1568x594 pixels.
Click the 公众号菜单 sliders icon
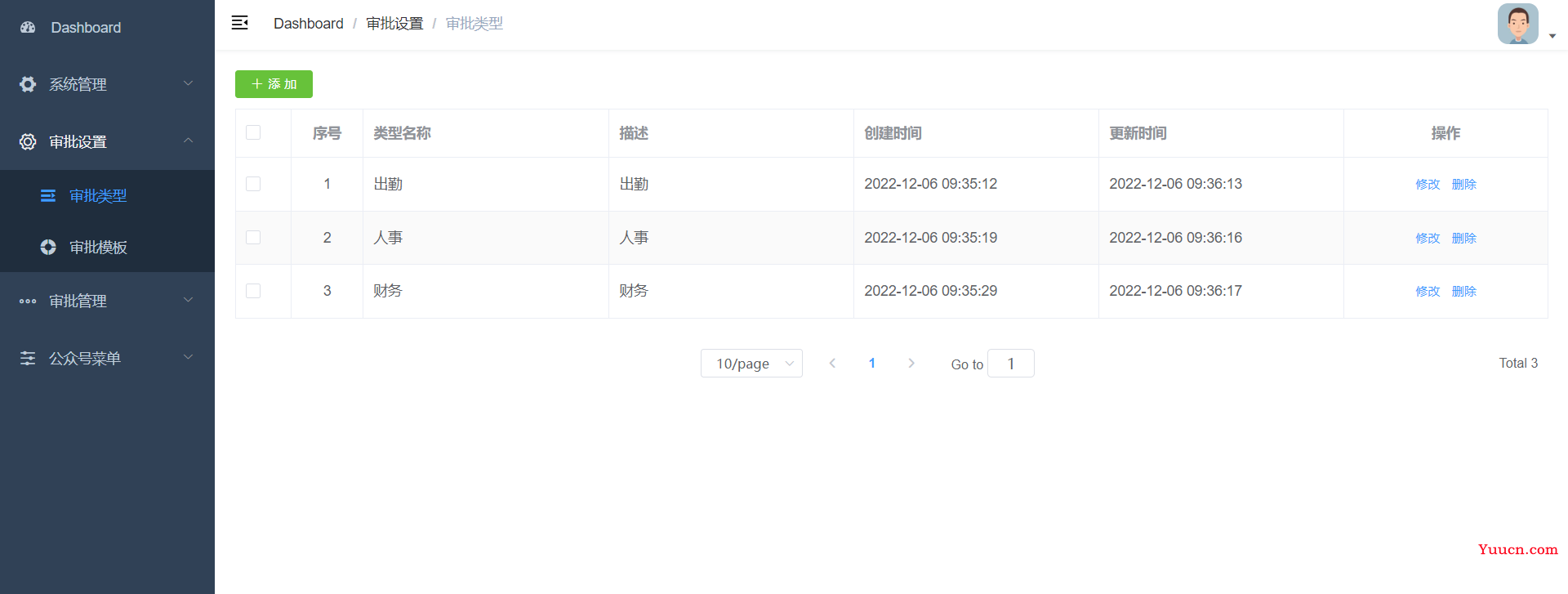(x=28, y=358)
